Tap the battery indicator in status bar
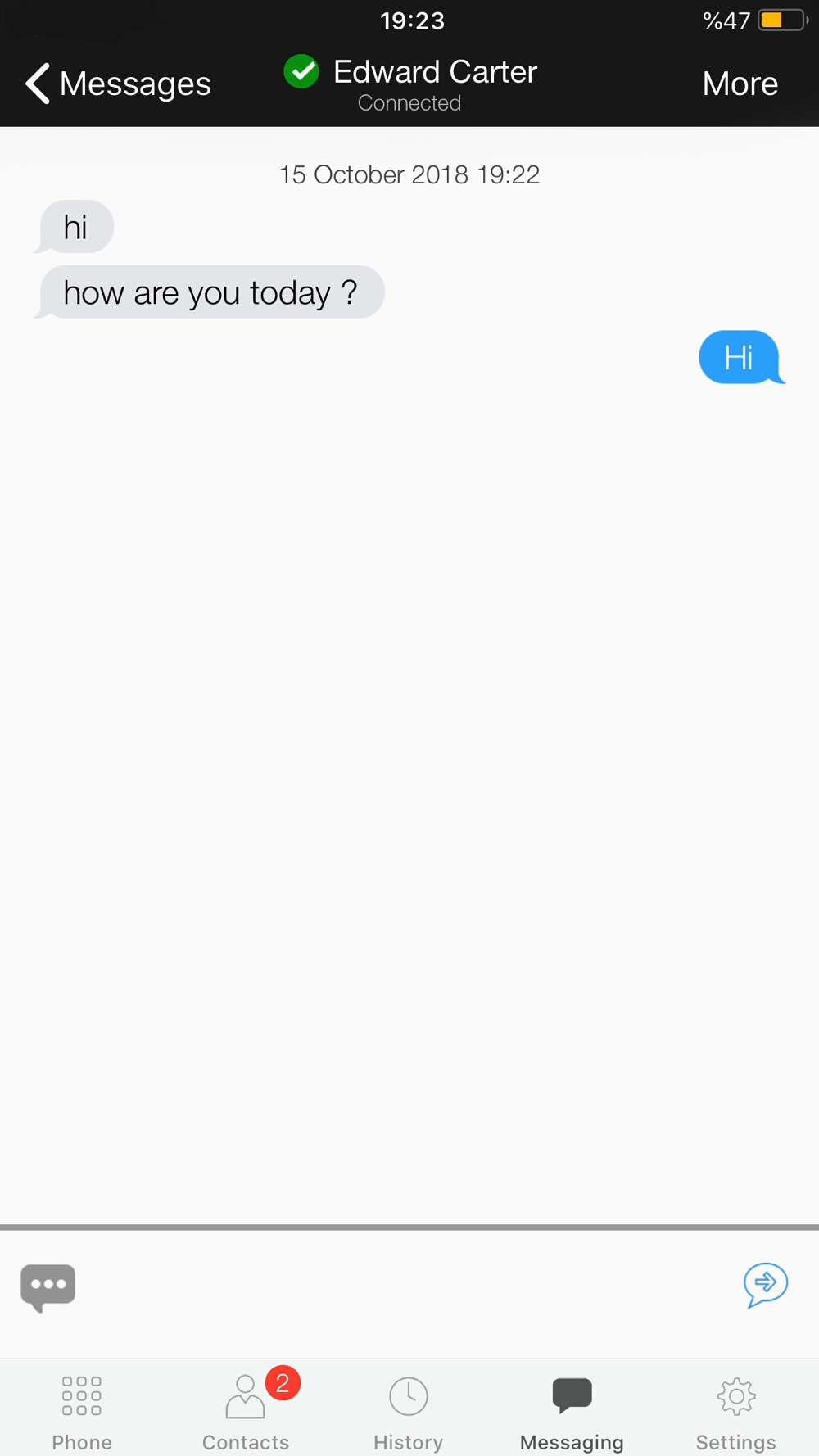 (783, 20)
